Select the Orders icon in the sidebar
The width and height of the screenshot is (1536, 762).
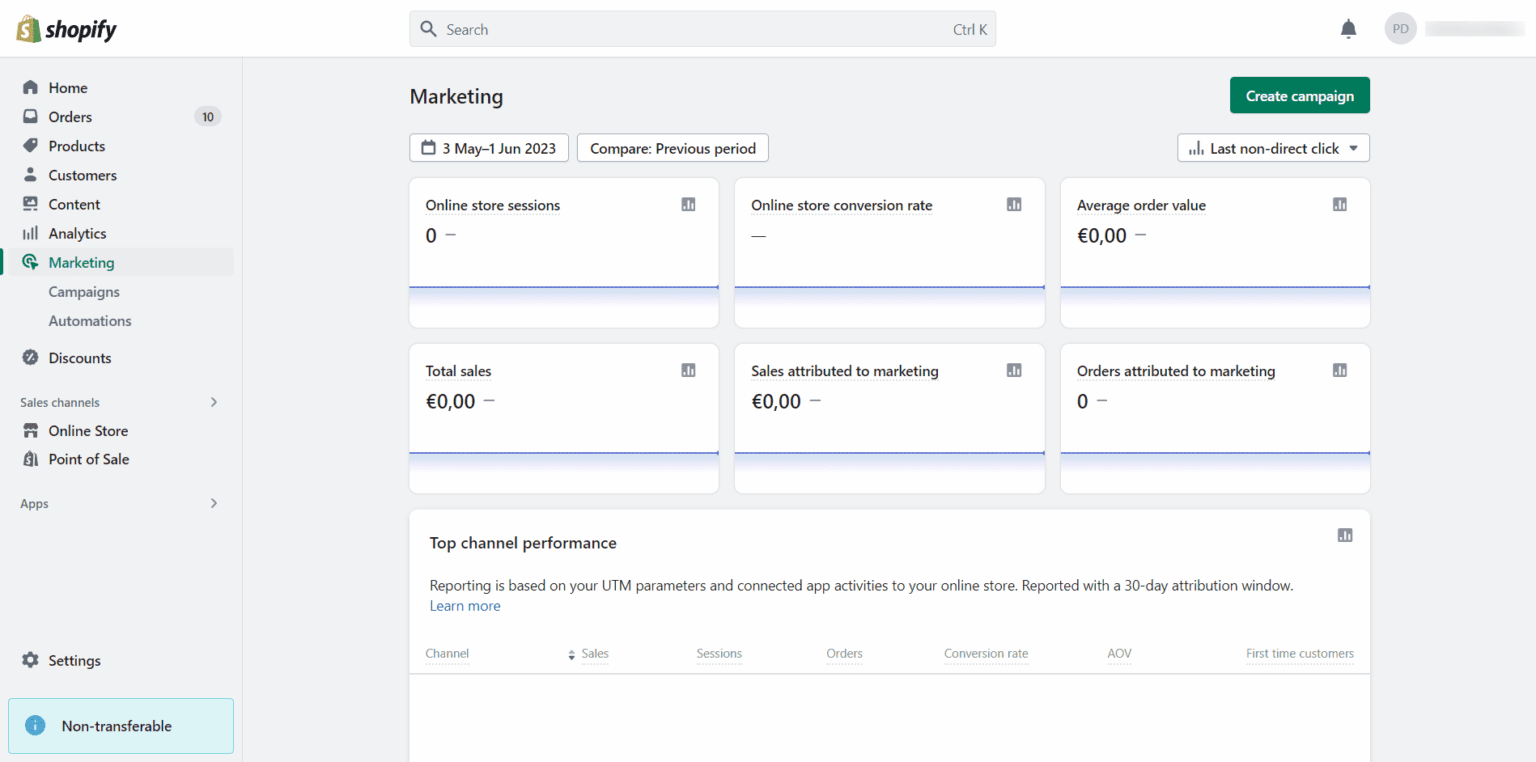[30, 116]
